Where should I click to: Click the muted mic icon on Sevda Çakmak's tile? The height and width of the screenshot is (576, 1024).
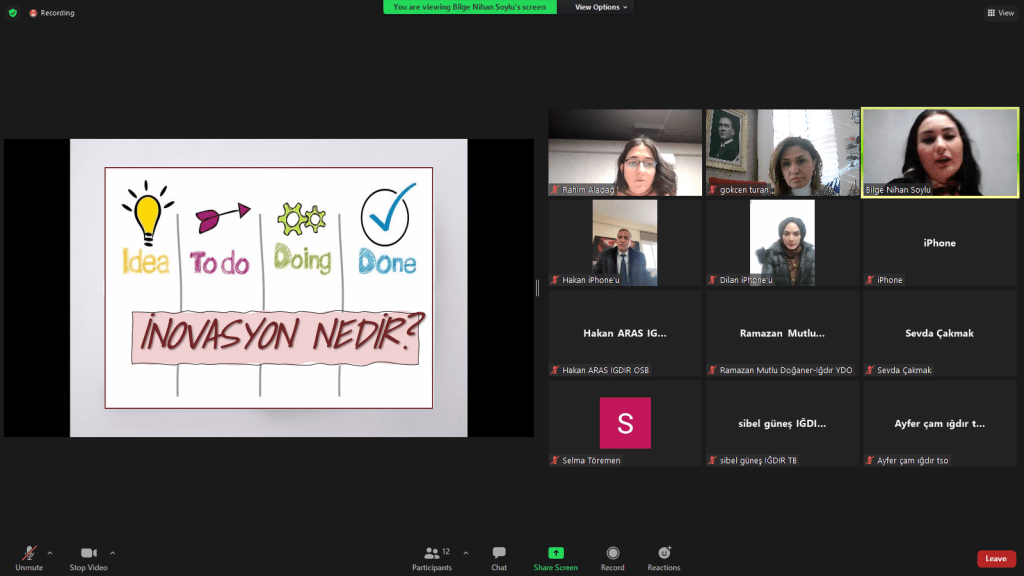pyautogui.click(x=870, y=370)
